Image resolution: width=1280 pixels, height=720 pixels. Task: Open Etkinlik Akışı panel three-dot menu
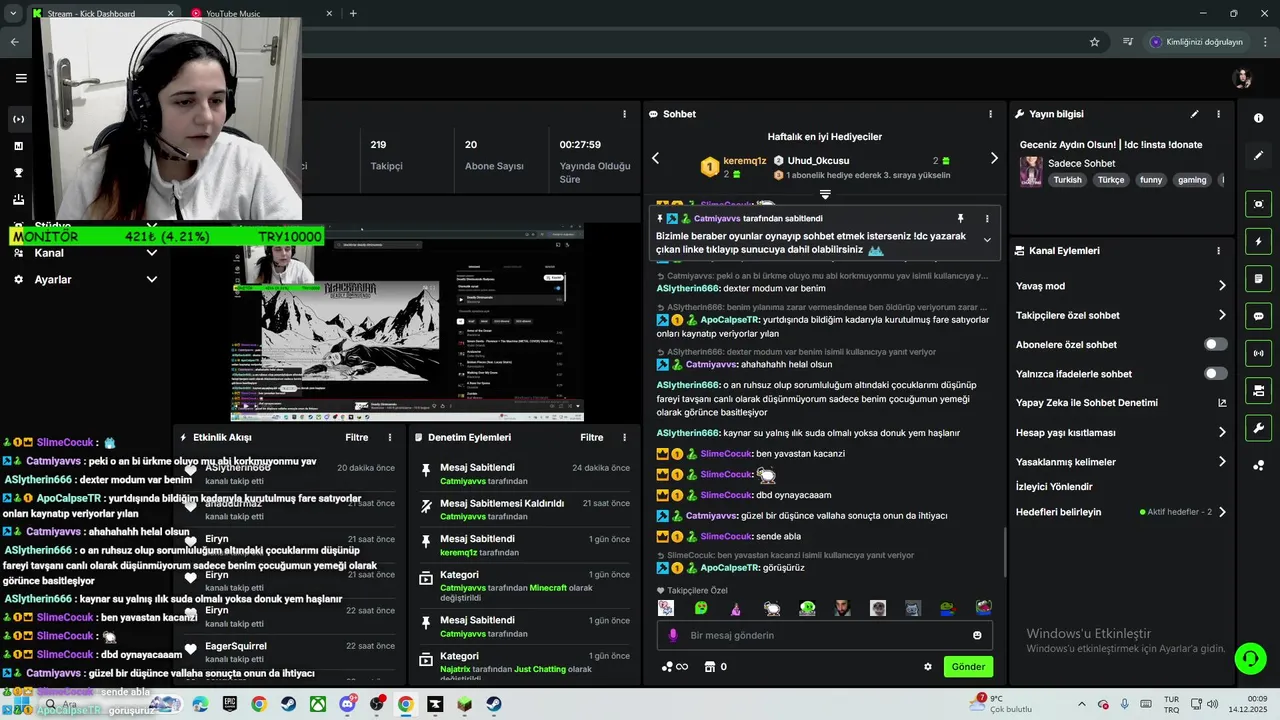(x=390, y=437)
